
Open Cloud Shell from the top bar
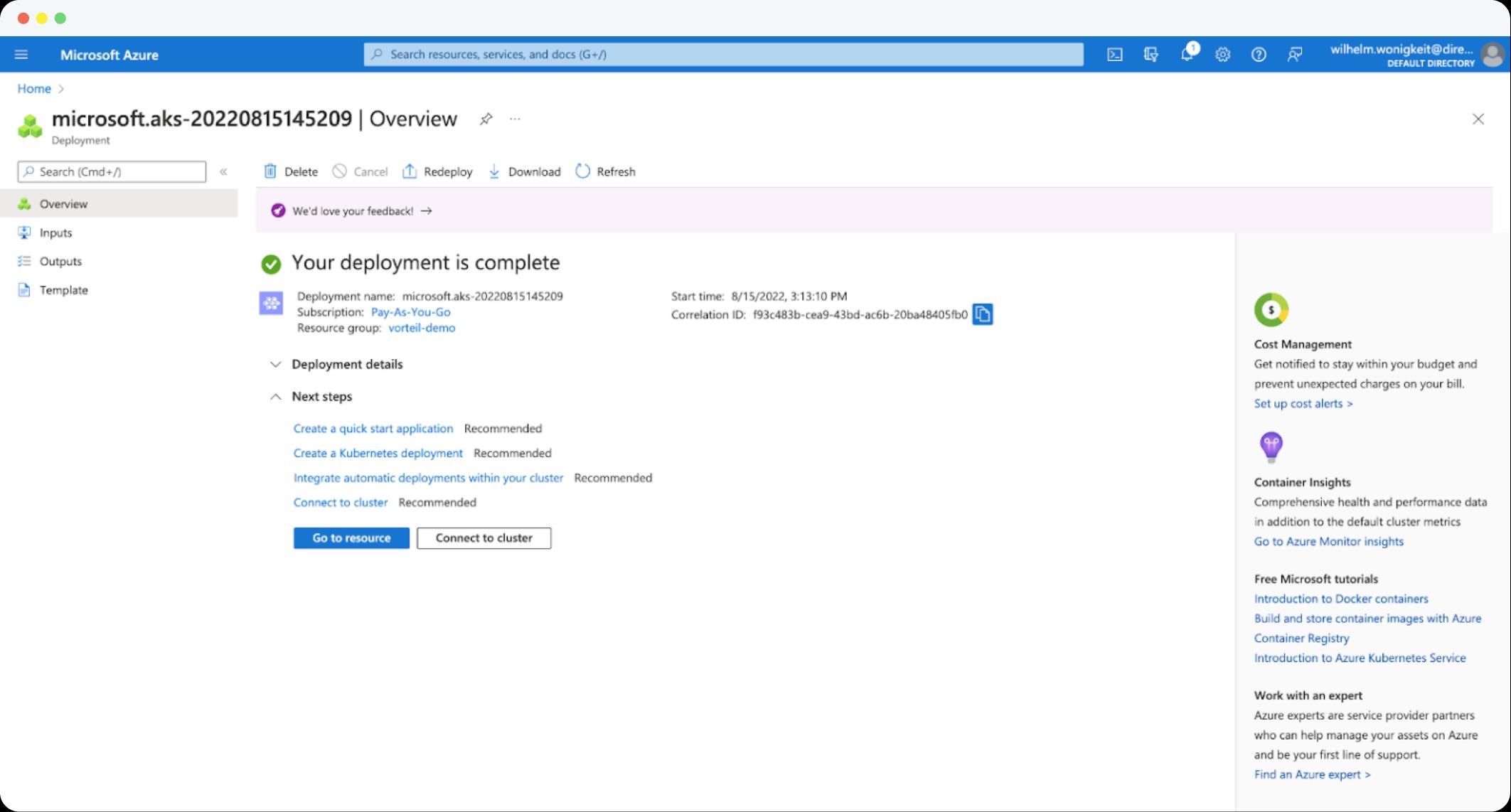pos(1114,55)
